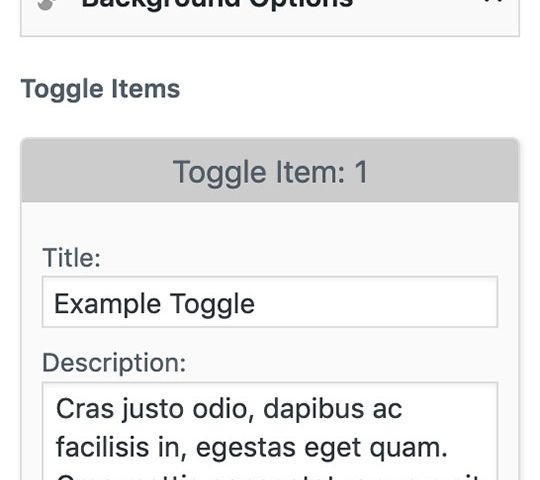
Task: Click the Background Options palette icon
Action: click(x=46, y=4)
